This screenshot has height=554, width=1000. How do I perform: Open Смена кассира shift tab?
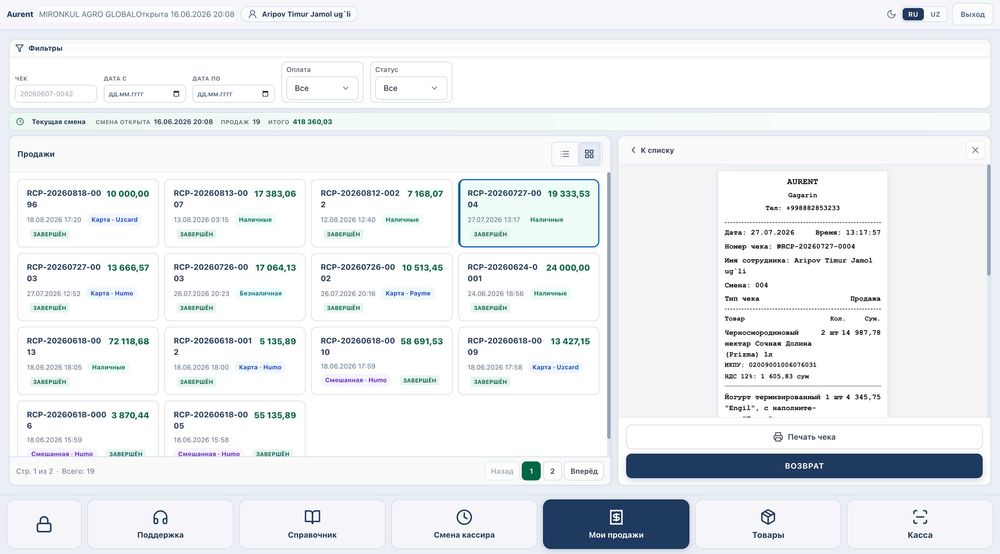tap(464, 524)
